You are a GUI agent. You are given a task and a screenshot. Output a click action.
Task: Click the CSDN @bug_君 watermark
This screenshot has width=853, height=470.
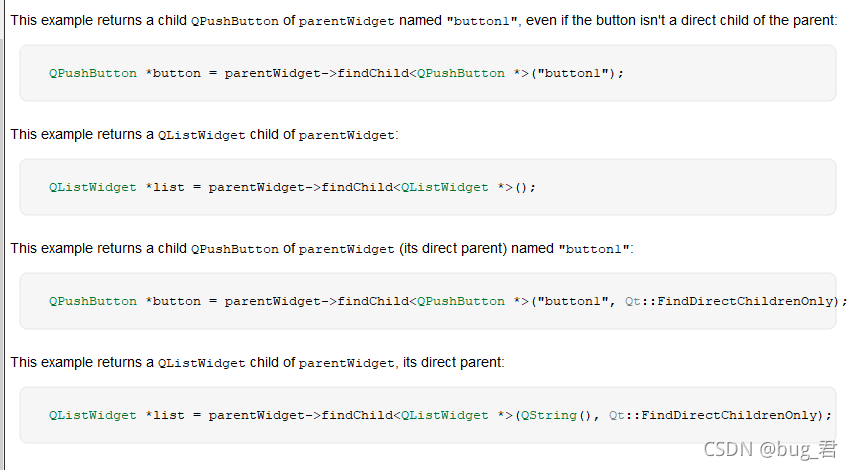770,449
